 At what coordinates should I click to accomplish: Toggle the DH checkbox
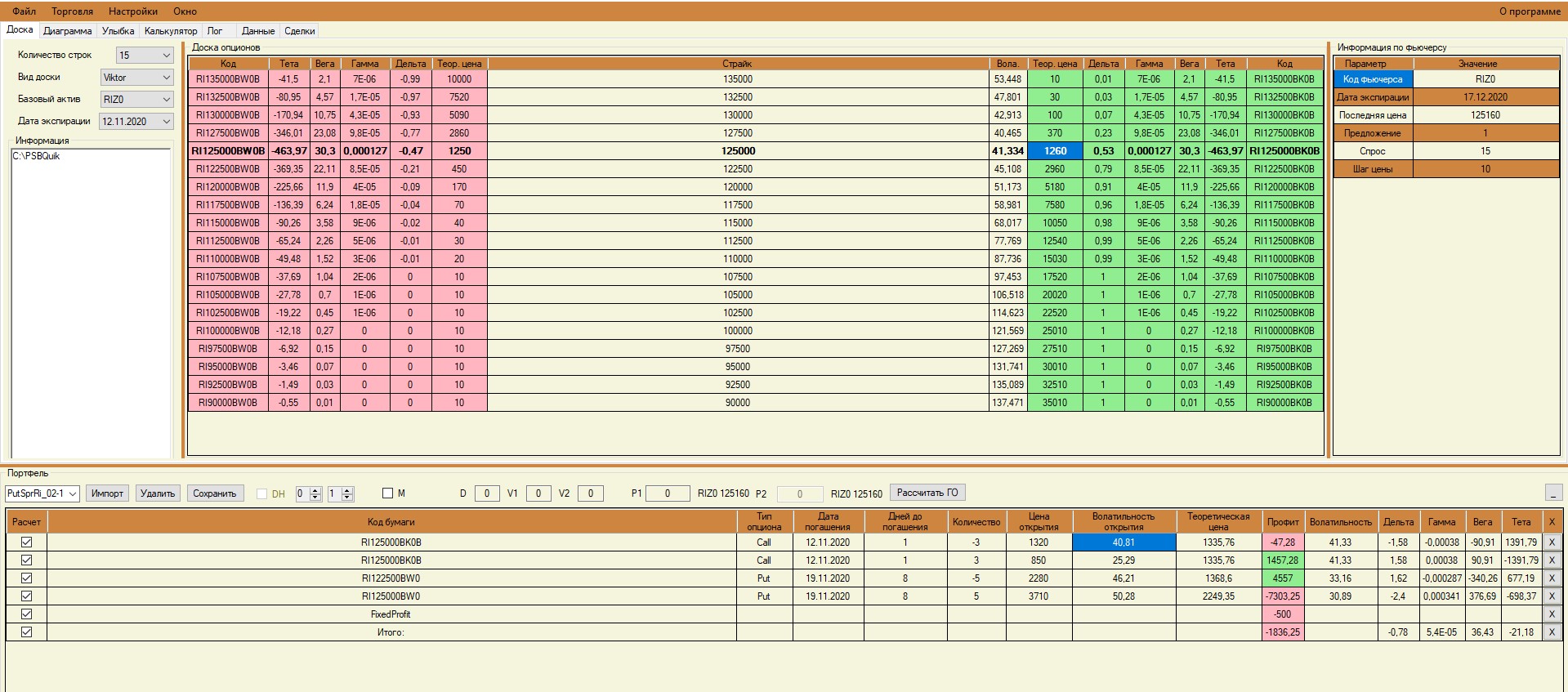coord(262,493)
